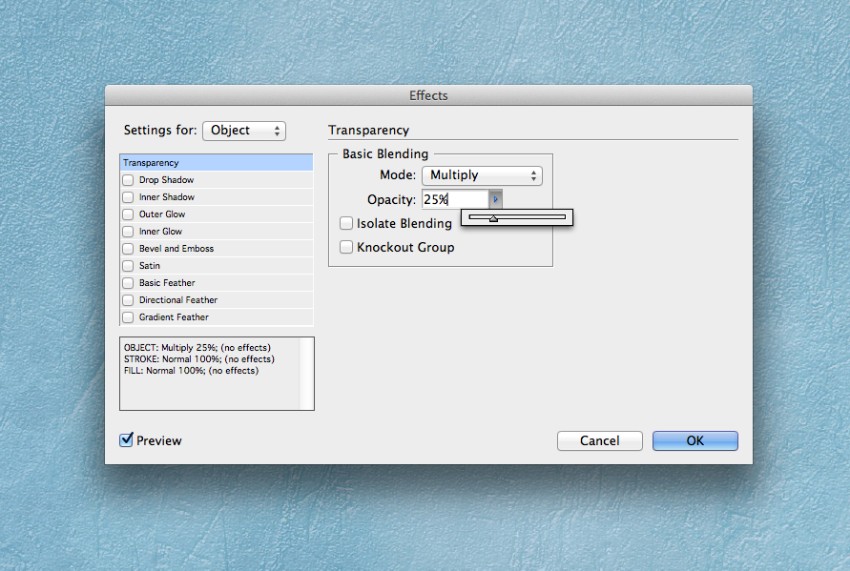Viewport: 850px width, 571px height.
Task: Toggle the Knockout Group checkbox
Action: (346, 247)
